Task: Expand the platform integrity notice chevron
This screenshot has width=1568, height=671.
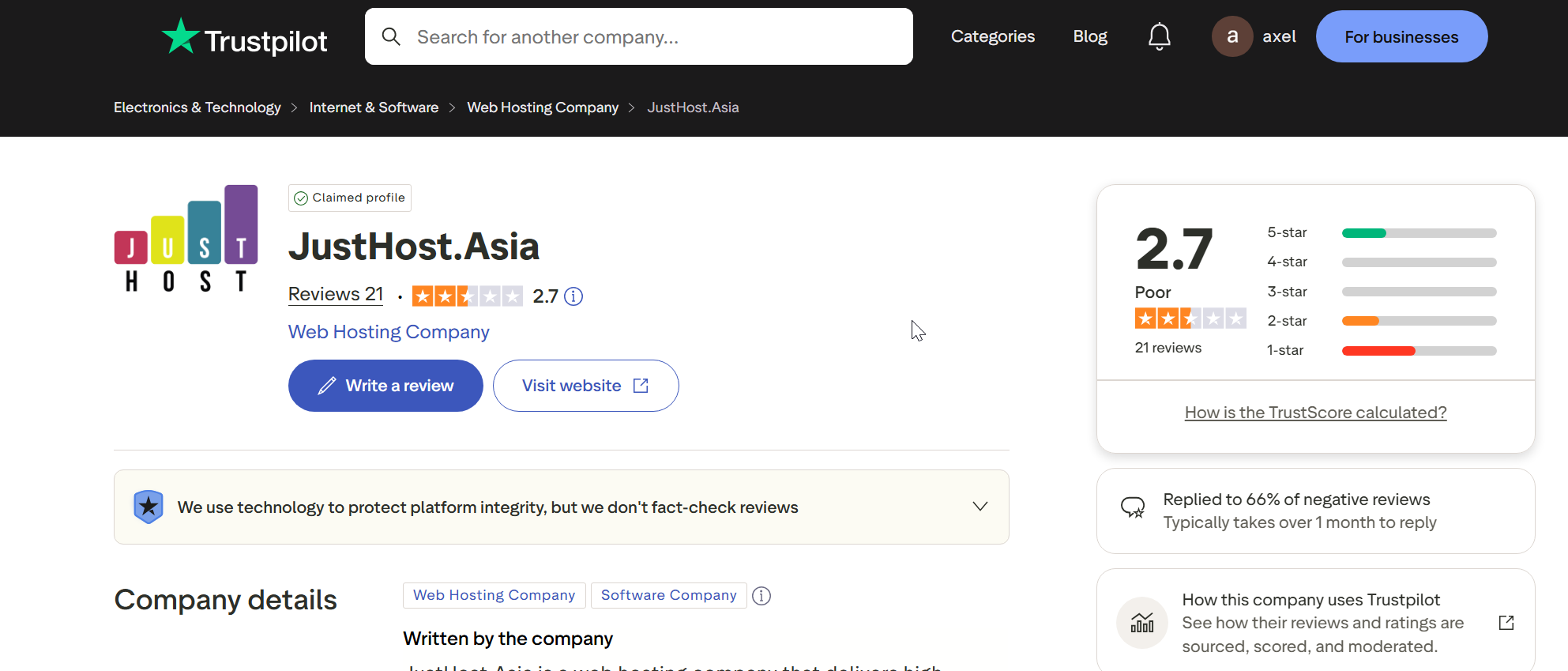Action: (x=980, y=507)
